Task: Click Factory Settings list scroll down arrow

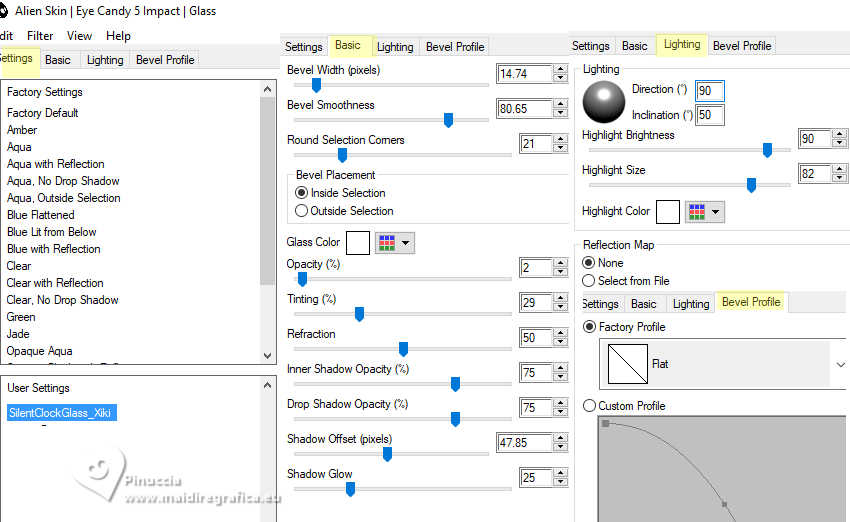Action: point(267,356)
